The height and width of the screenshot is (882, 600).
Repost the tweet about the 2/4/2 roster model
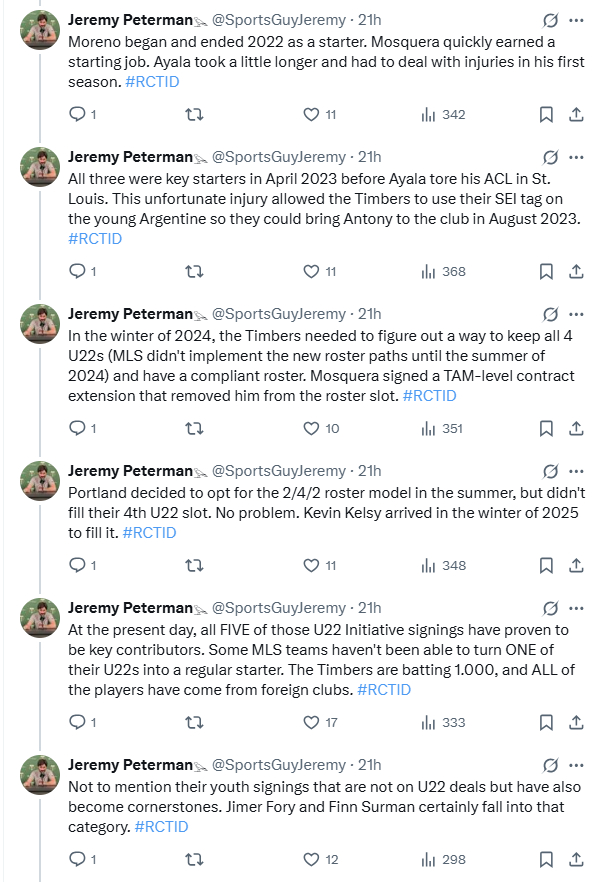[195, 565]
